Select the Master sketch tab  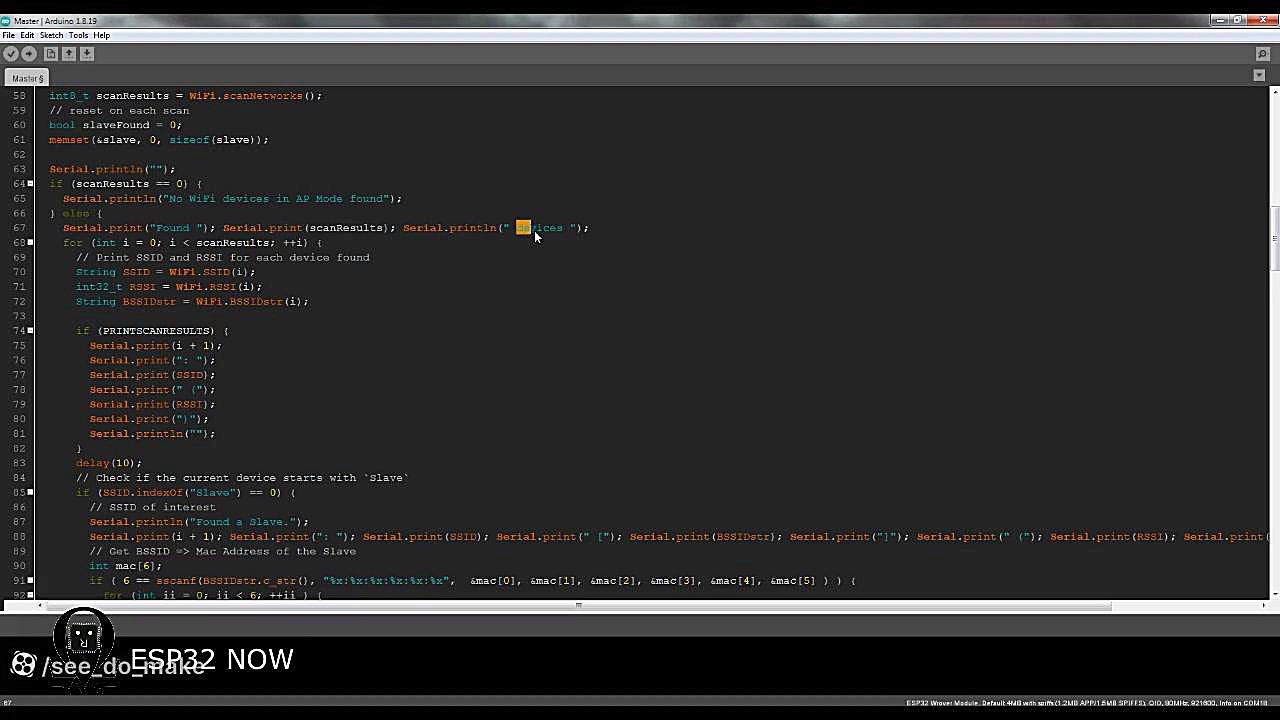(x=27, y=78)
